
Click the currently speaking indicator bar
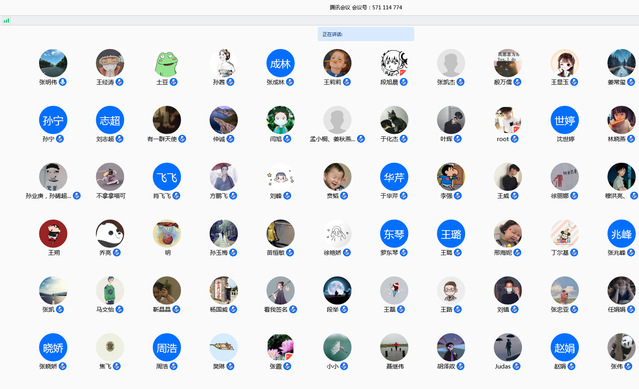(366, 34)
